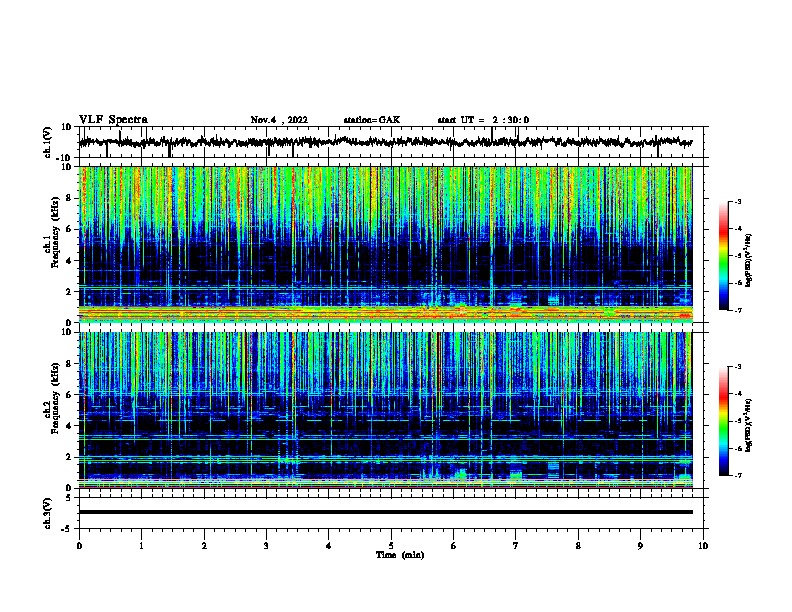Click the ch.1 color scale units label
Viewport: 792px width, 612px height.
[748, 260]
